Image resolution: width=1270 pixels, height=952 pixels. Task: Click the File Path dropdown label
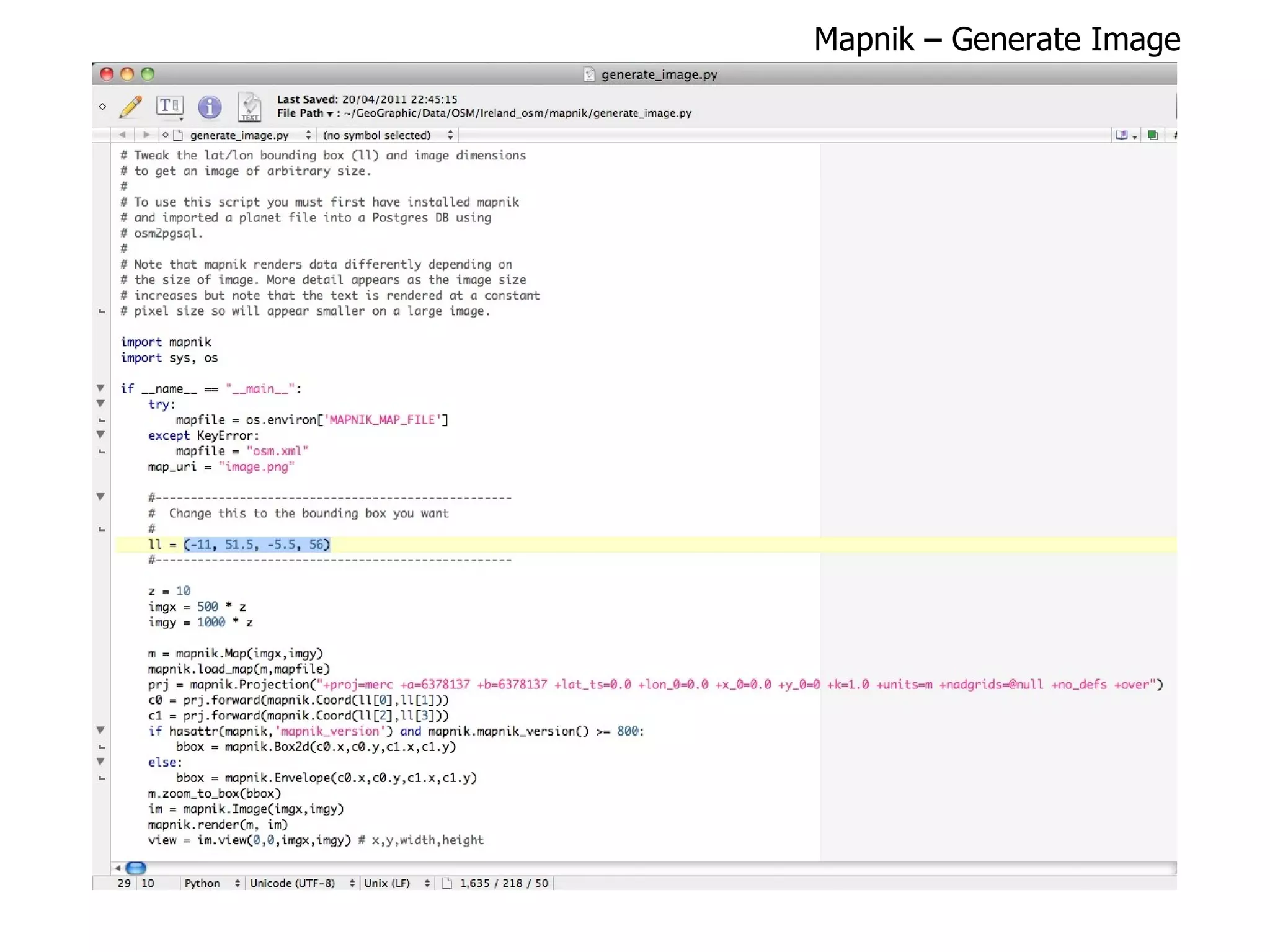coord(304,113)
